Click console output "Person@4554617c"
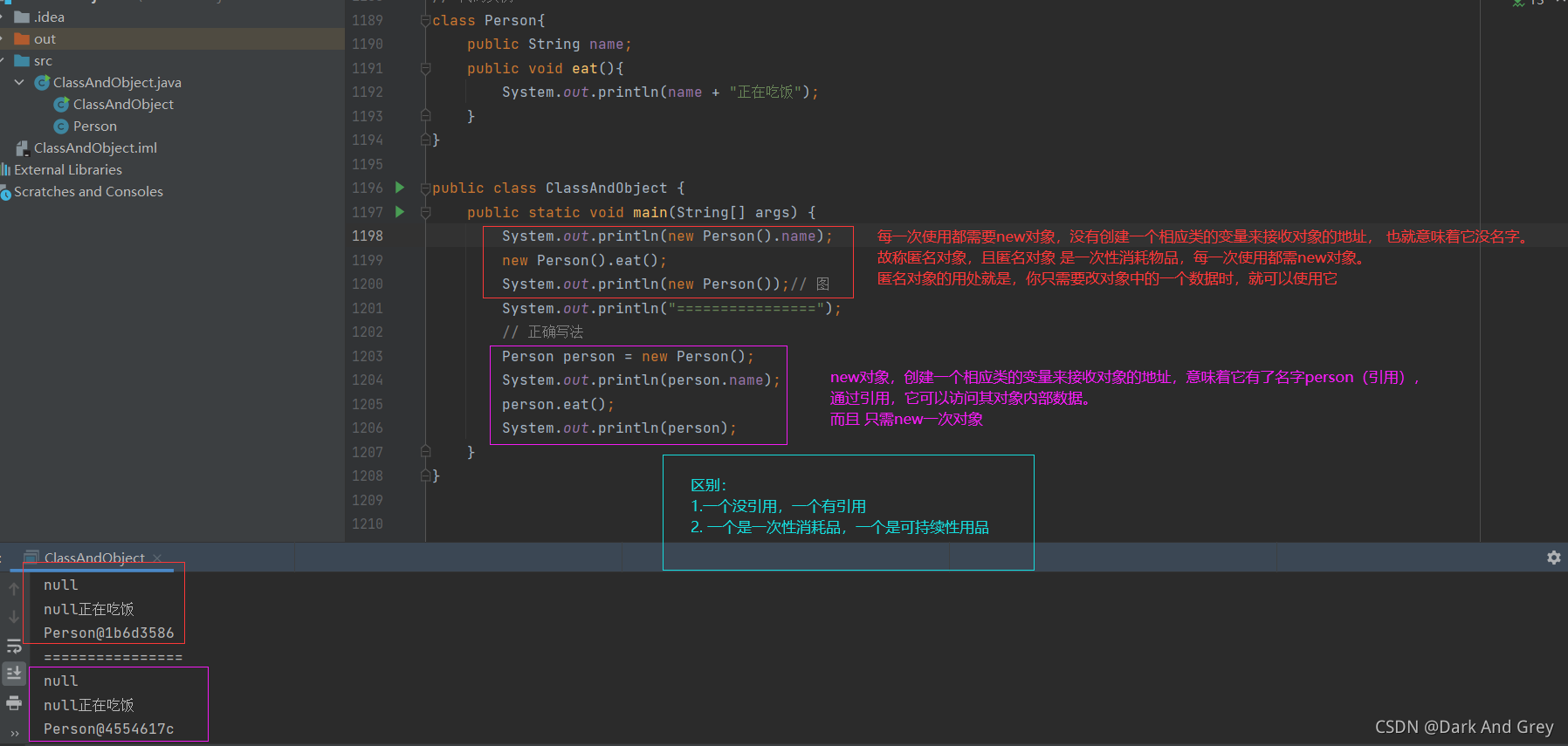The width and height of the screenshot is (1568, 746). tap(108, 729)
